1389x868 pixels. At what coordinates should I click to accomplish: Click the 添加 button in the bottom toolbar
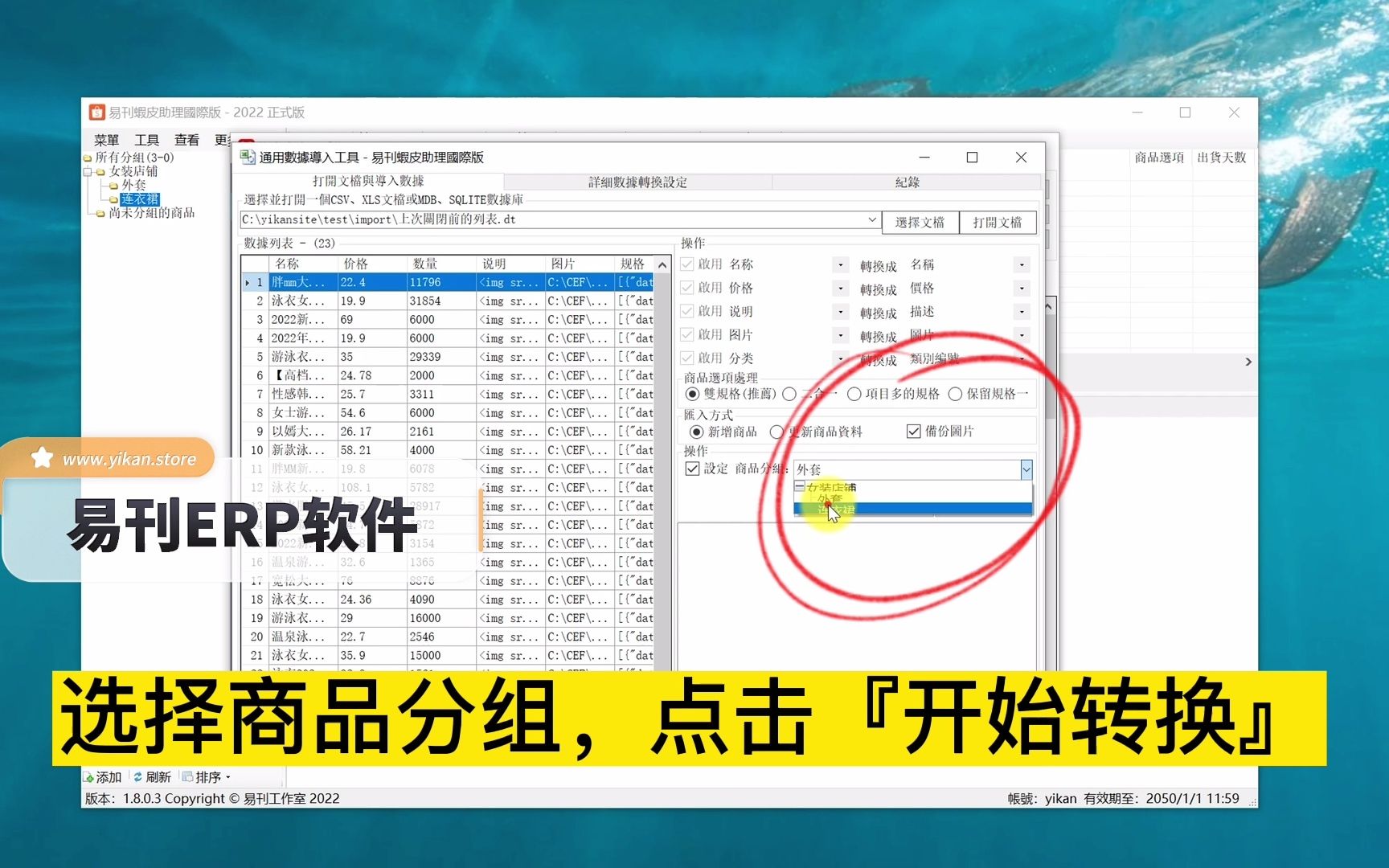coord(102,777)
